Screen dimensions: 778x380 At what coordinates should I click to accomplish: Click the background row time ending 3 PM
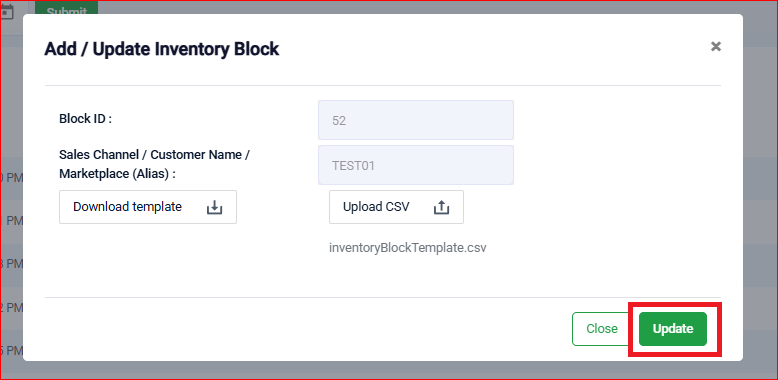pyautogui.click(x=11, y=264)
